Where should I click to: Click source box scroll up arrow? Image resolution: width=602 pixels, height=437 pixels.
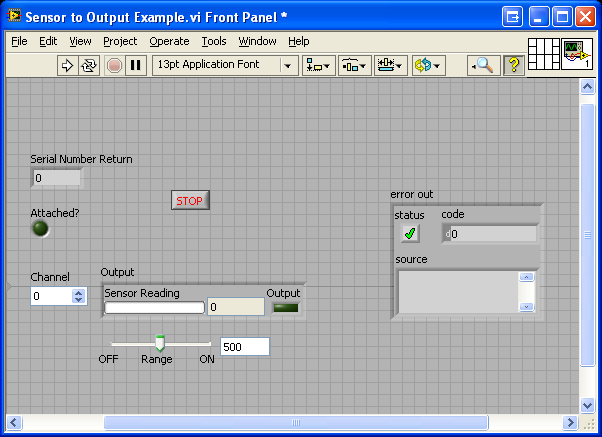(526, 277)
